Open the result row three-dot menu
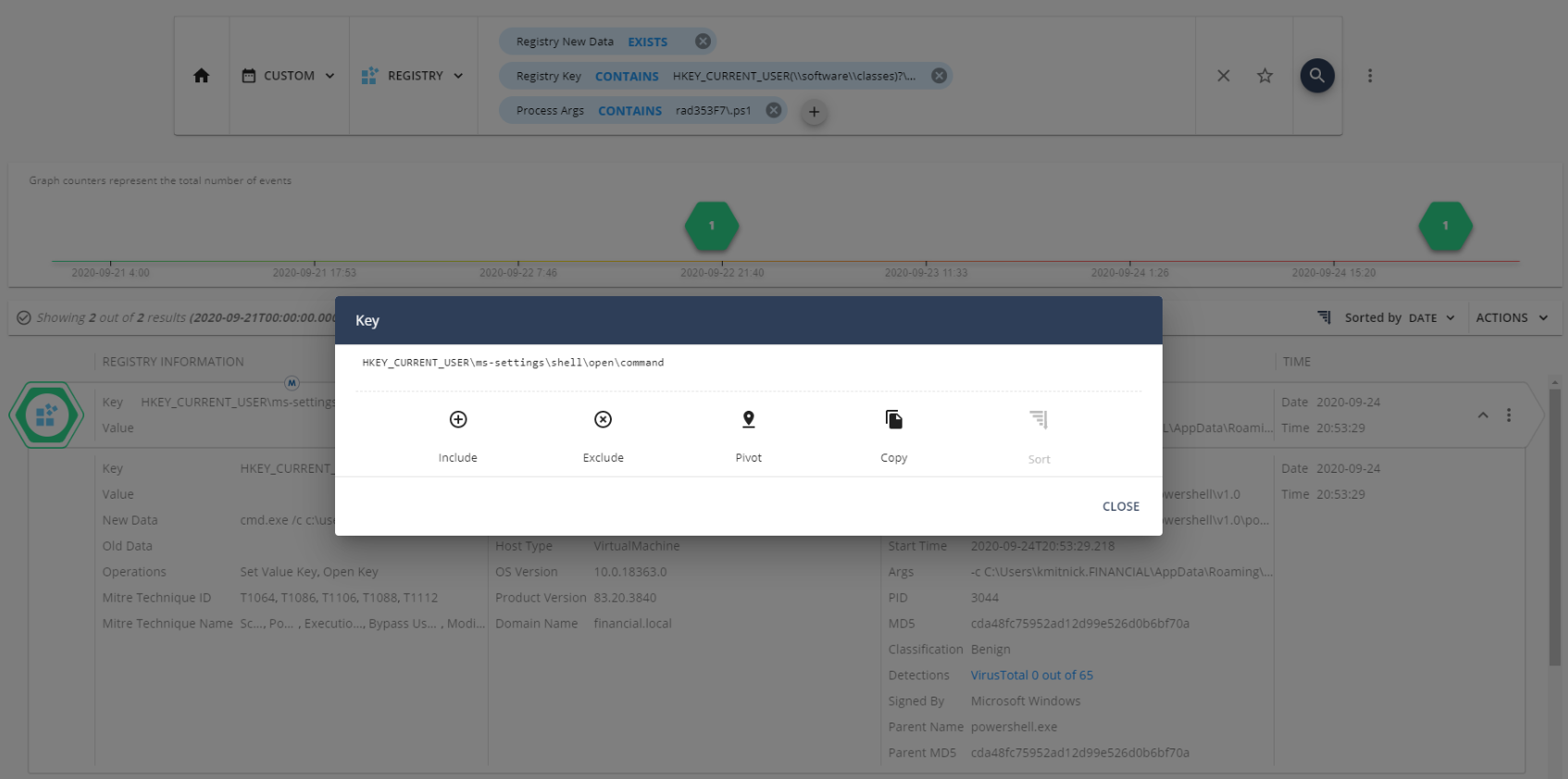 (x=1509, y=415)
